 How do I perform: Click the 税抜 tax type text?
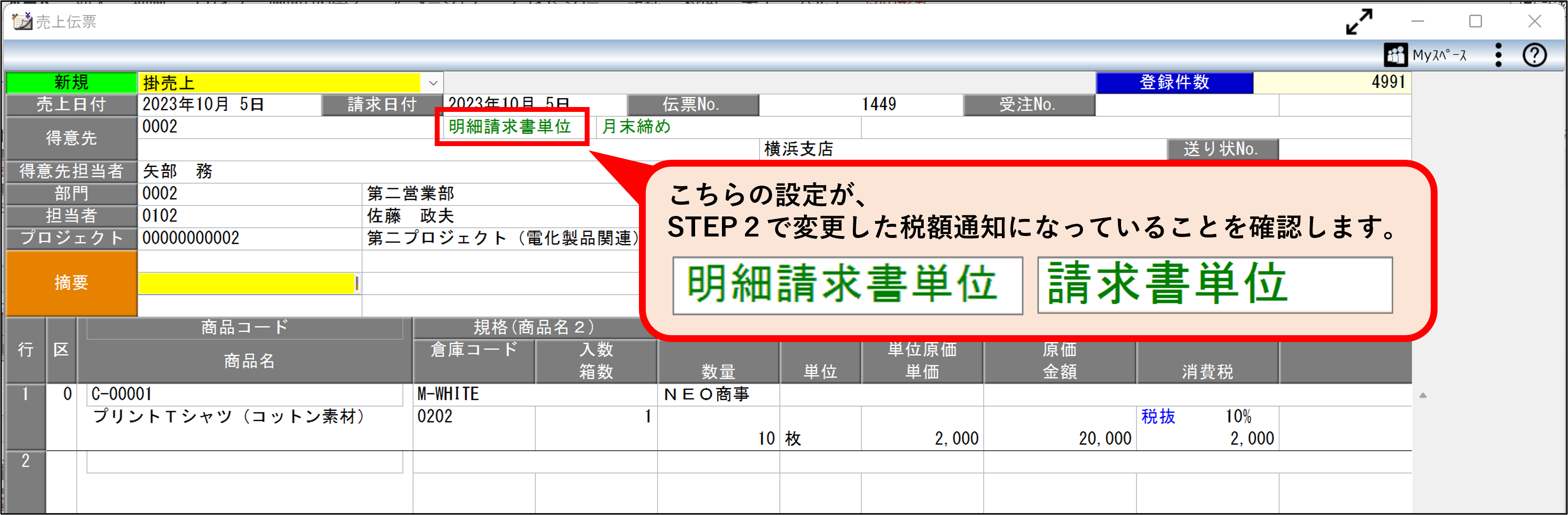click(x=1158, y=417)
